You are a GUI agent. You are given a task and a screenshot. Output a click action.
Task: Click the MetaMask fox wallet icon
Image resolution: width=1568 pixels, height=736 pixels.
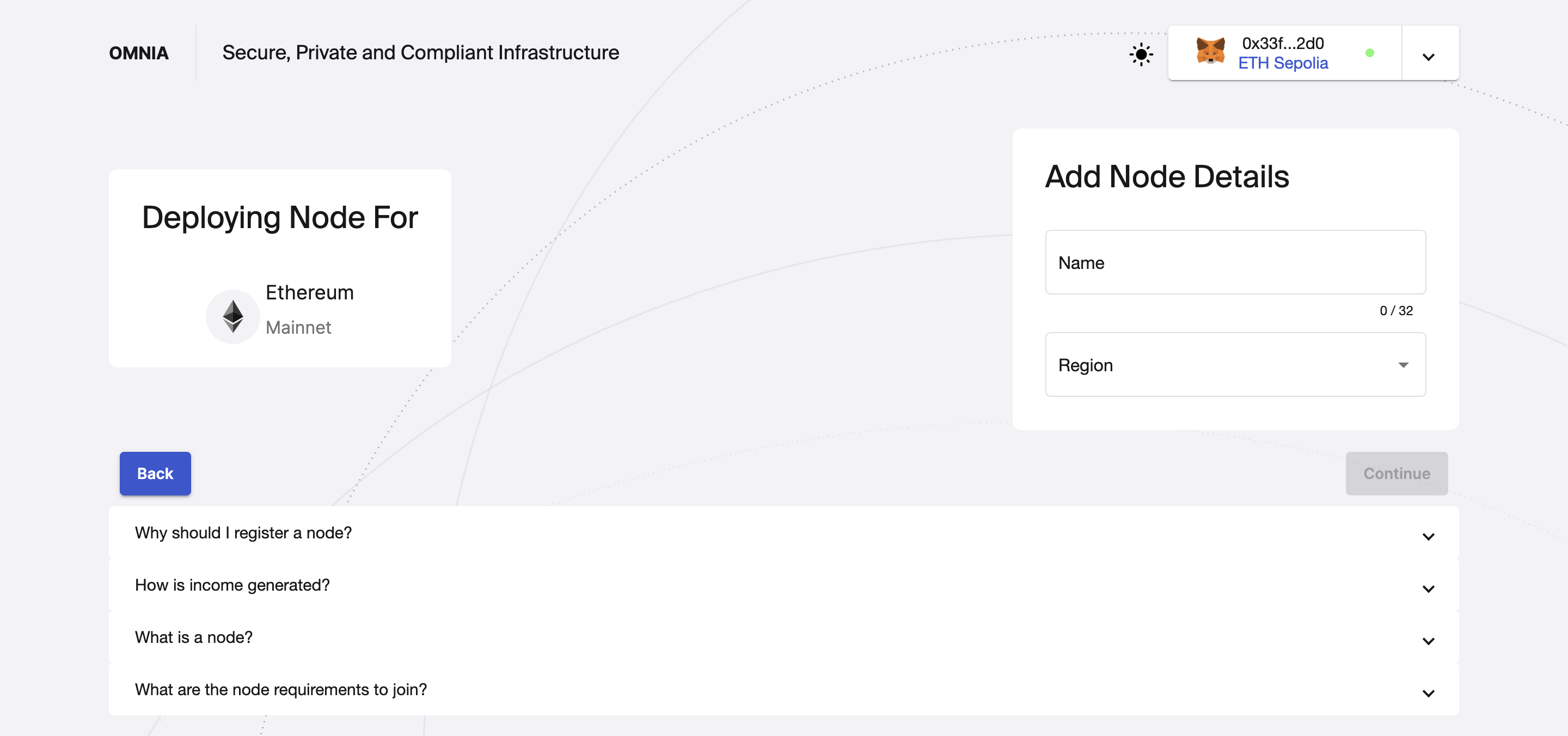pos(1210,52)
